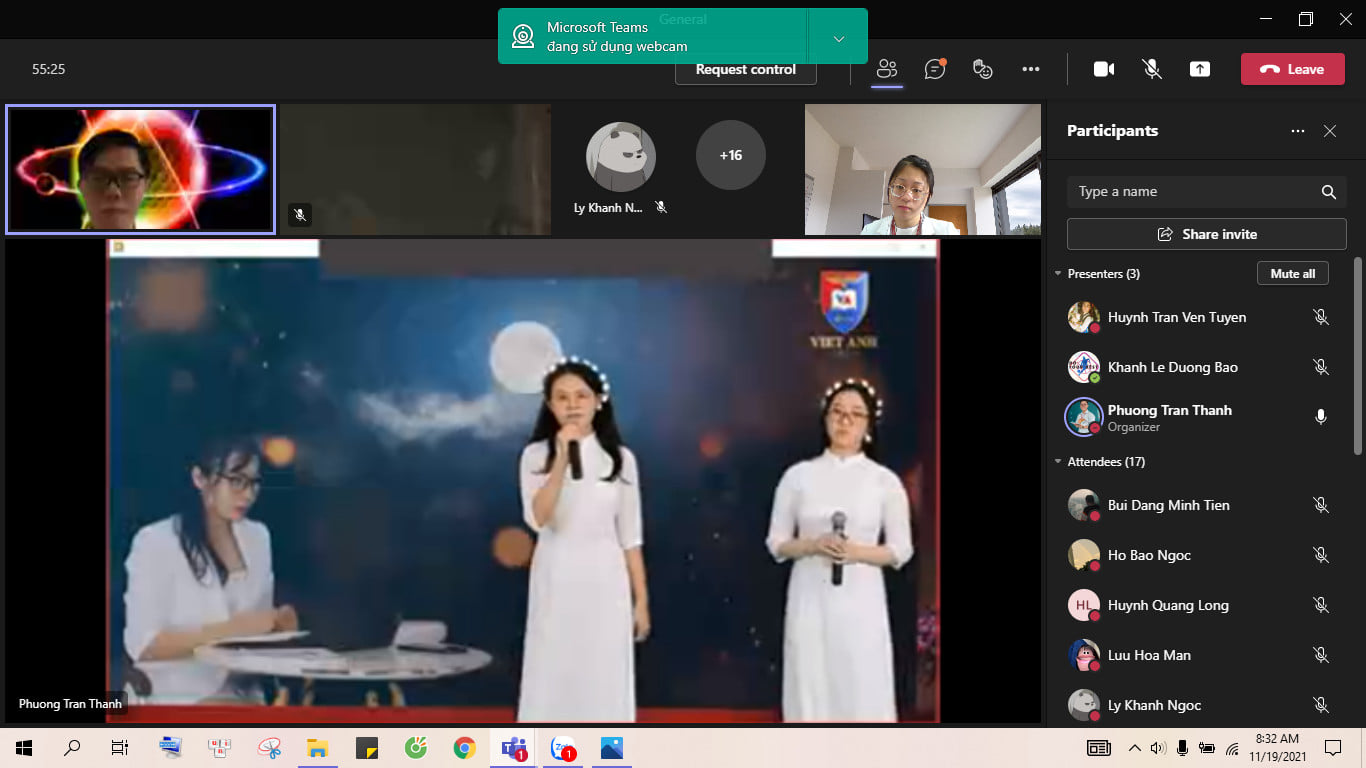Open the conversation chat icon in toolbar
The height and width of the screenshot is (768, 1366).
(935, 69)
